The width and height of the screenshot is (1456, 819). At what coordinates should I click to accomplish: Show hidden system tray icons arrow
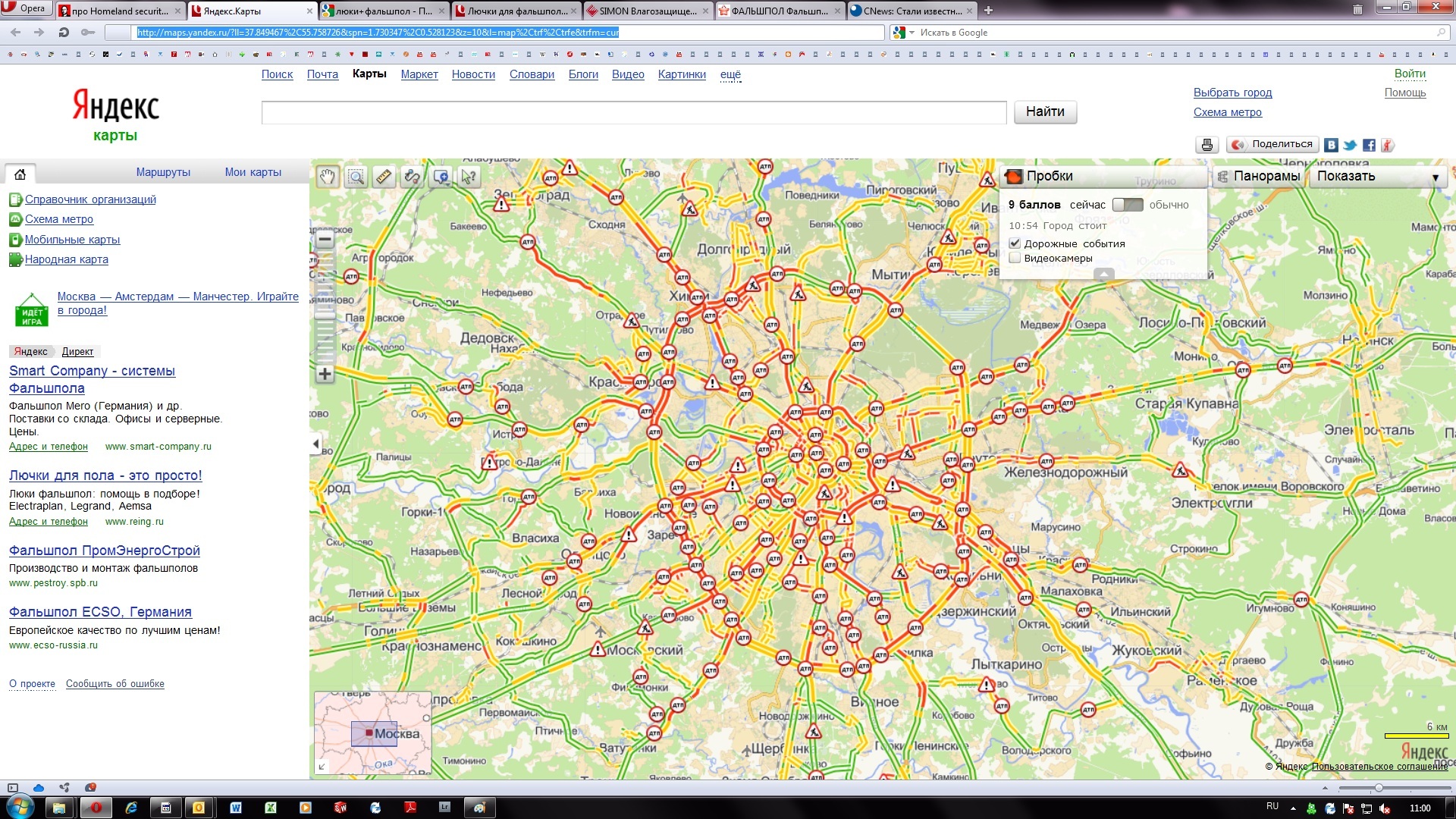[x=1294, y=808]
